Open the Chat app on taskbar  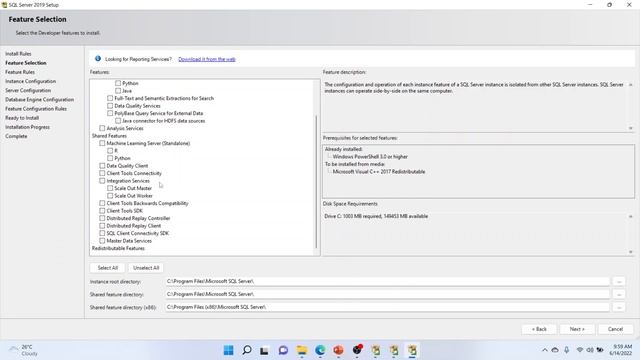[283, 350]
